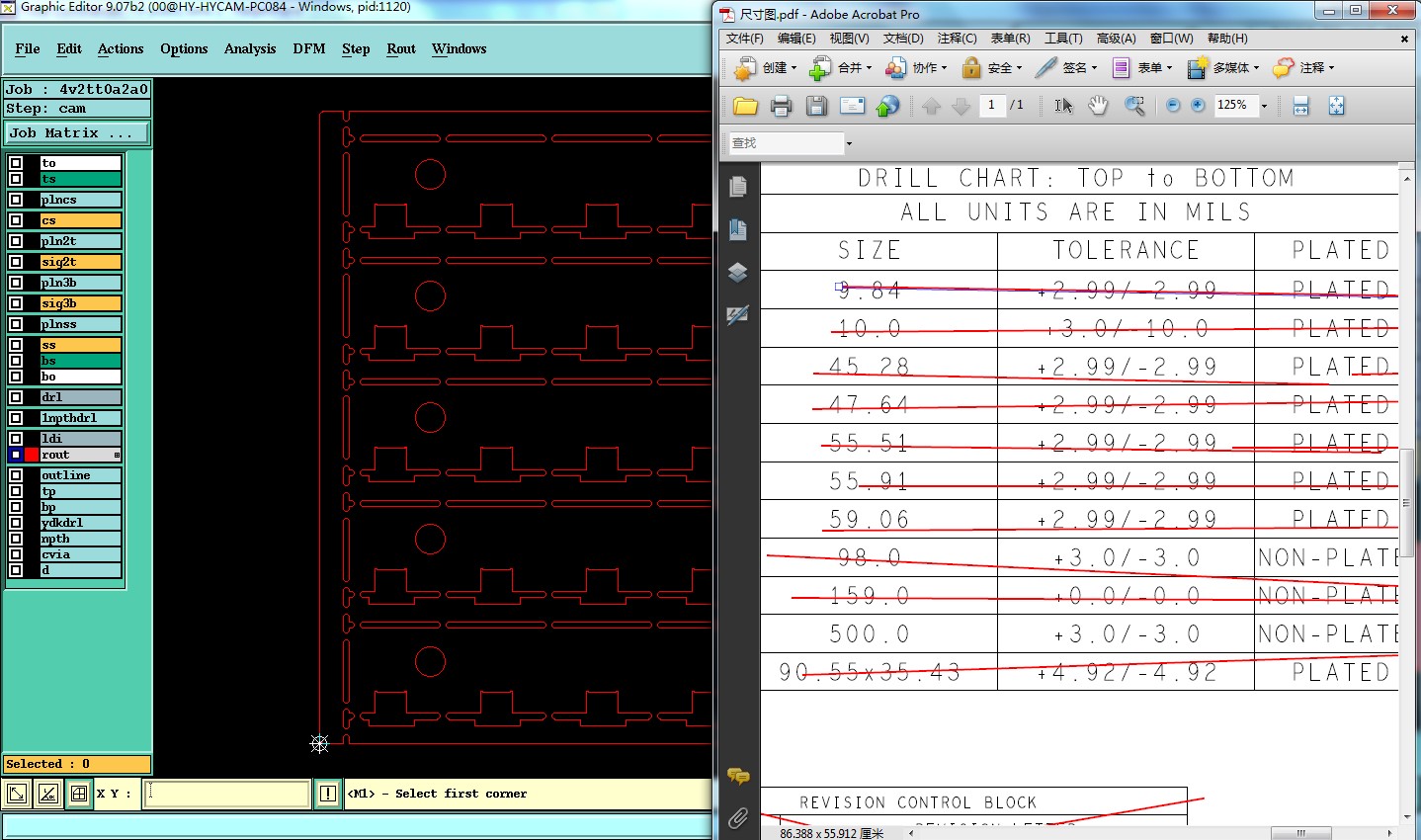1421x840 pixels.
Task: Select the Hand pan tool
Action: click(1098, 106)
